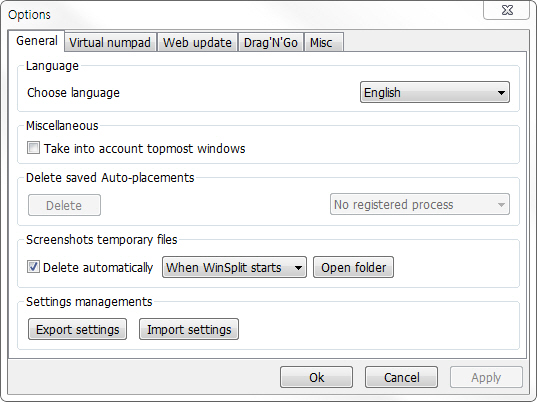This screenshot has height=402, width=537.
Task: Click Export settings
Action: pyautogui.click(x=77, y=329)
